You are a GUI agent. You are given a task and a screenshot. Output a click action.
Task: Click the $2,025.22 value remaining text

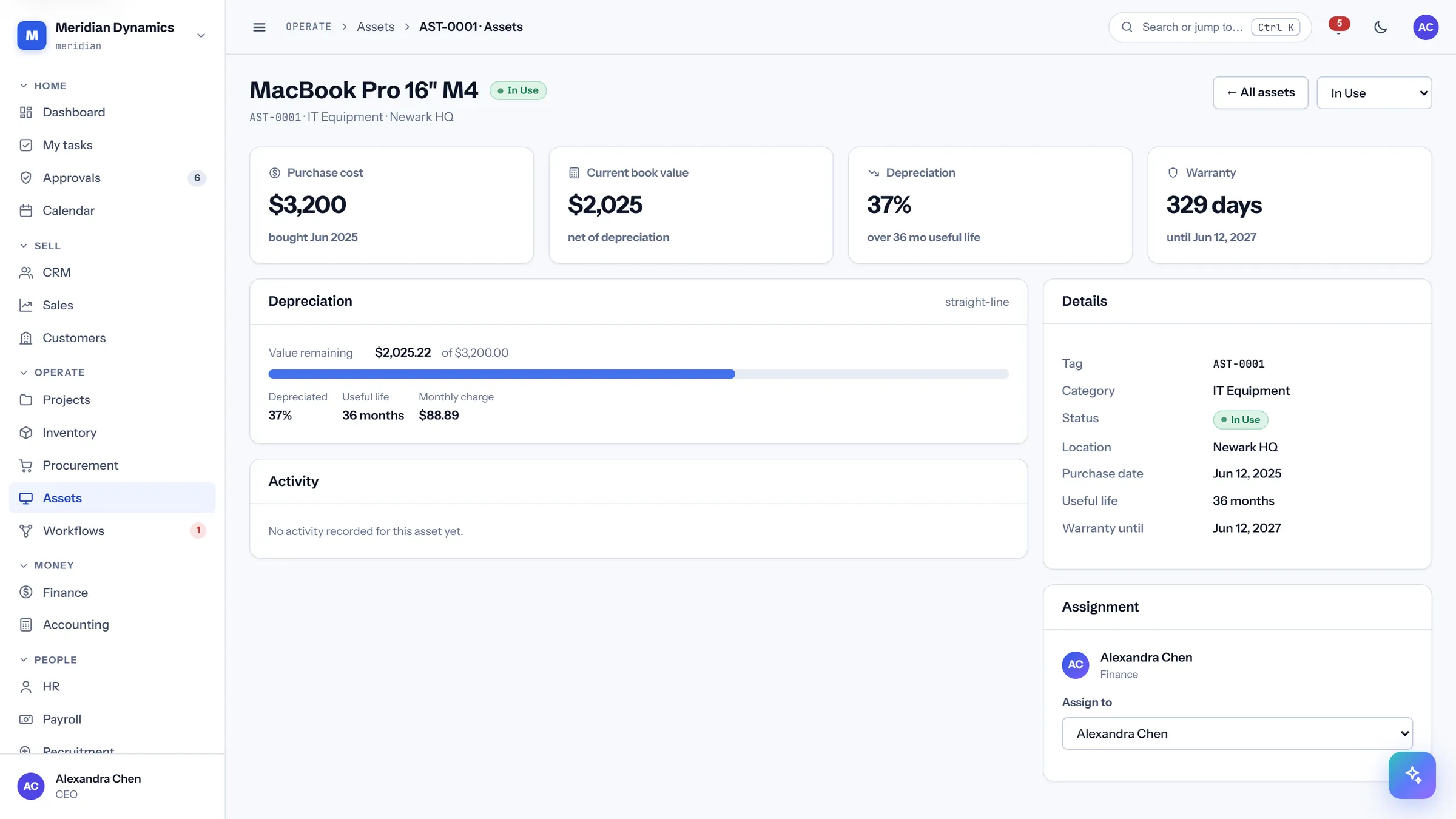(x=403, y=352)
